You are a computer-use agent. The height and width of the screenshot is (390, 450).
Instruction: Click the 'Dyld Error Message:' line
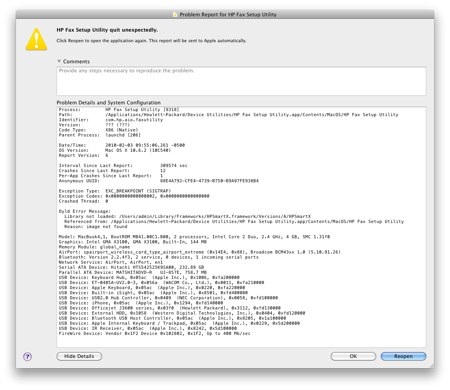coord(85,211)
